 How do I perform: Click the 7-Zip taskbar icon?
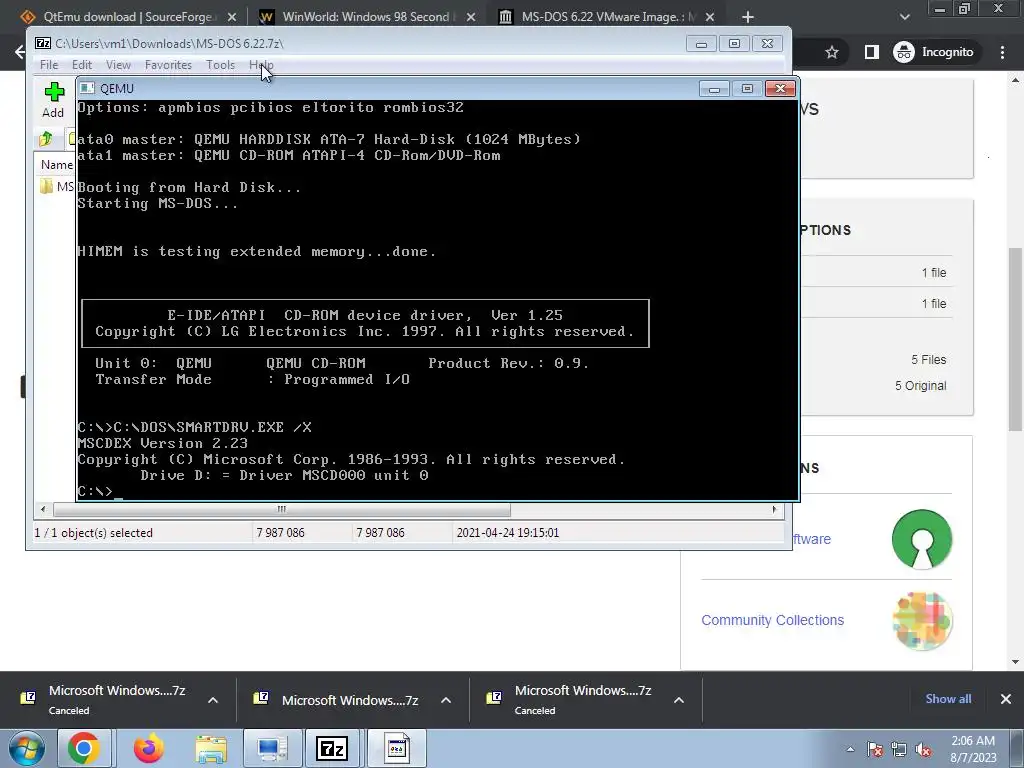click(332, 748)
